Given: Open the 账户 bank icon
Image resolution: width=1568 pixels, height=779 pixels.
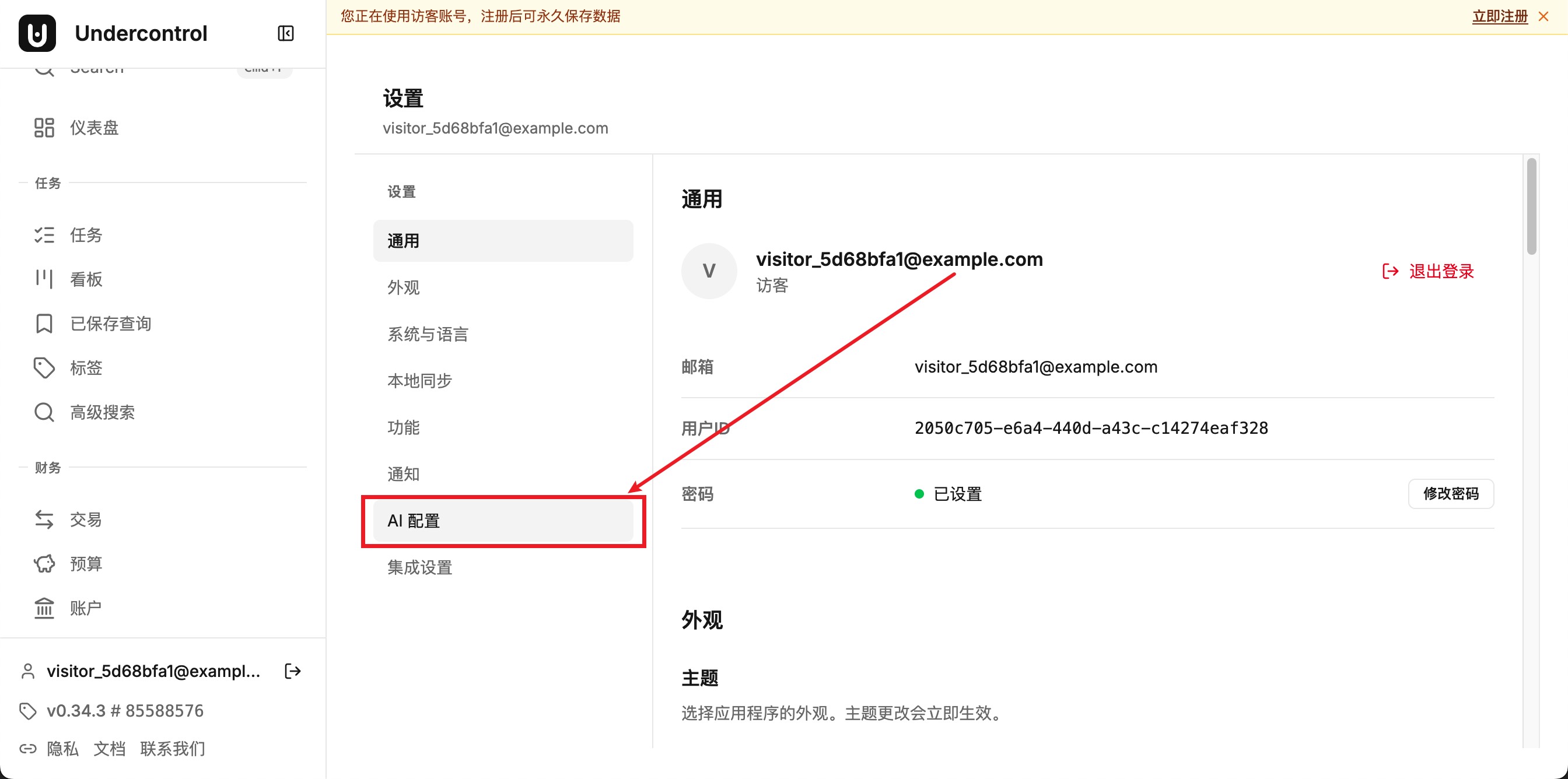Looking at the screenshot, I should point(44,608).
